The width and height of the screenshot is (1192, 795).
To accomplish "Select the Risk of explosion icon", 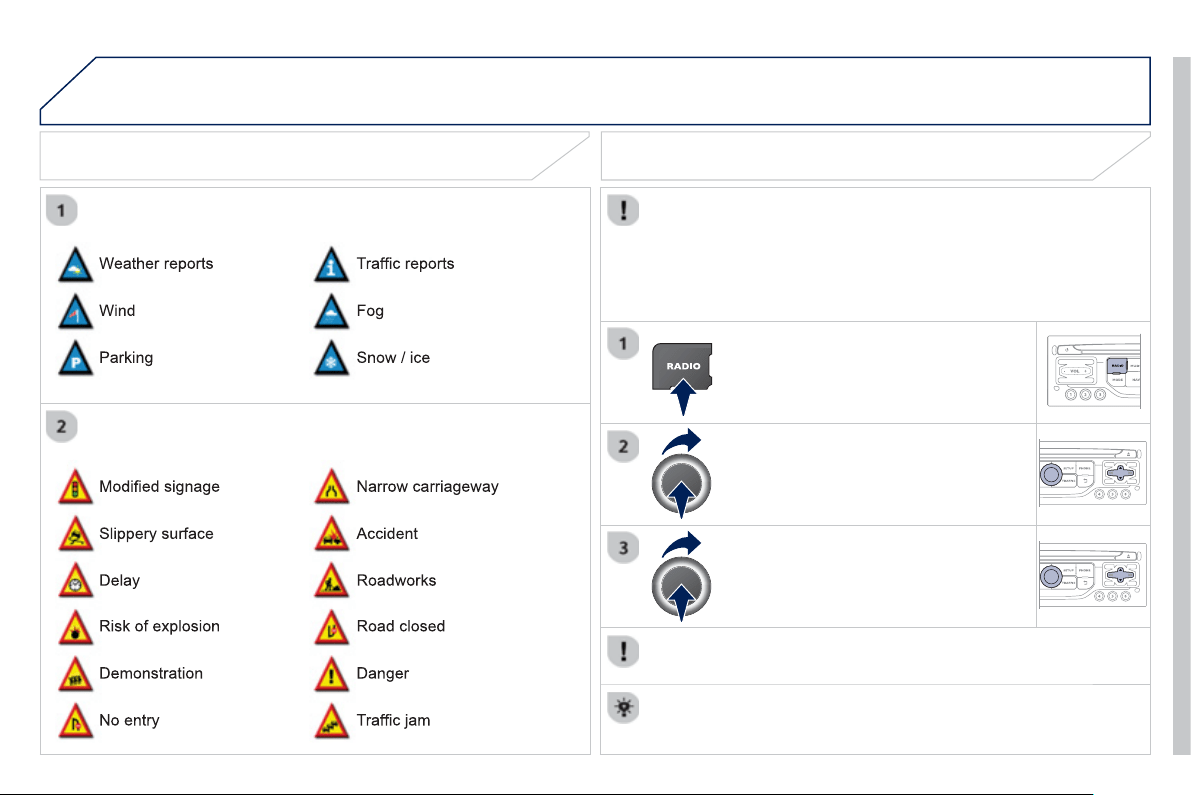I will tap(75, 627).
